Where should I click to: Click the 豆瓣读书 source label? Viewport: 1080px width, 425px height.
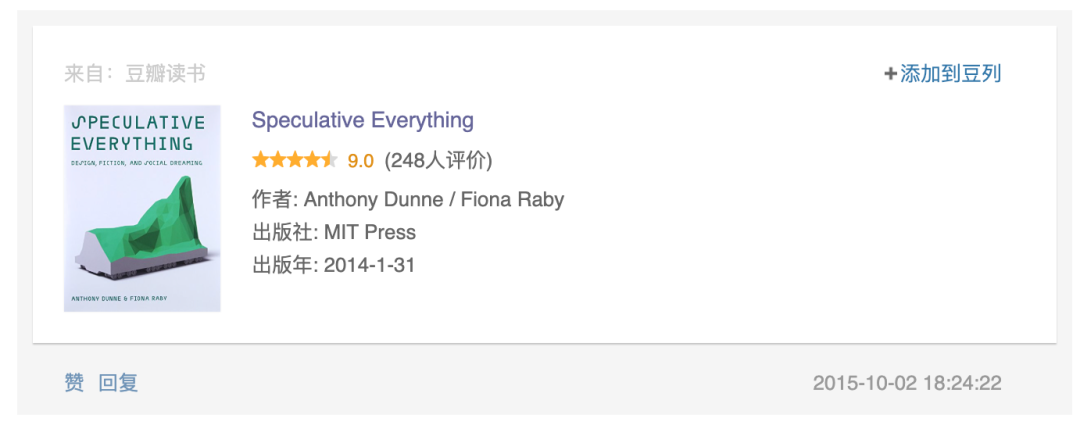click(x=165, y=74)
